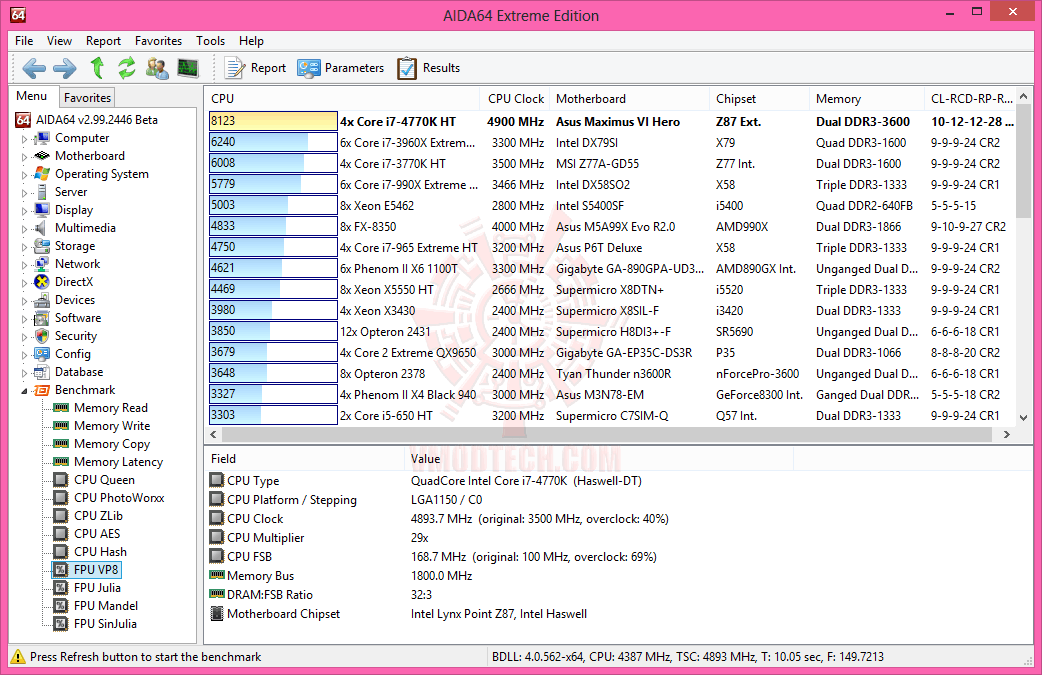
Task: Click the warning icon in status bar
Action: pos(18,656)
